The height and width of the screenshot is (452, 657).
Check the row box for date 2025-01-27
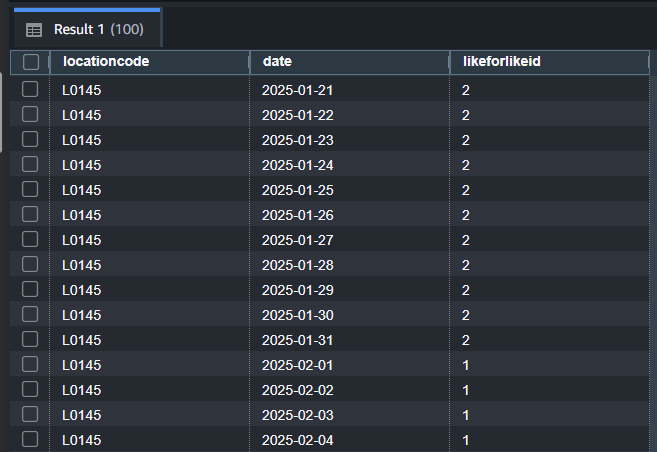[x=30, y=239]
